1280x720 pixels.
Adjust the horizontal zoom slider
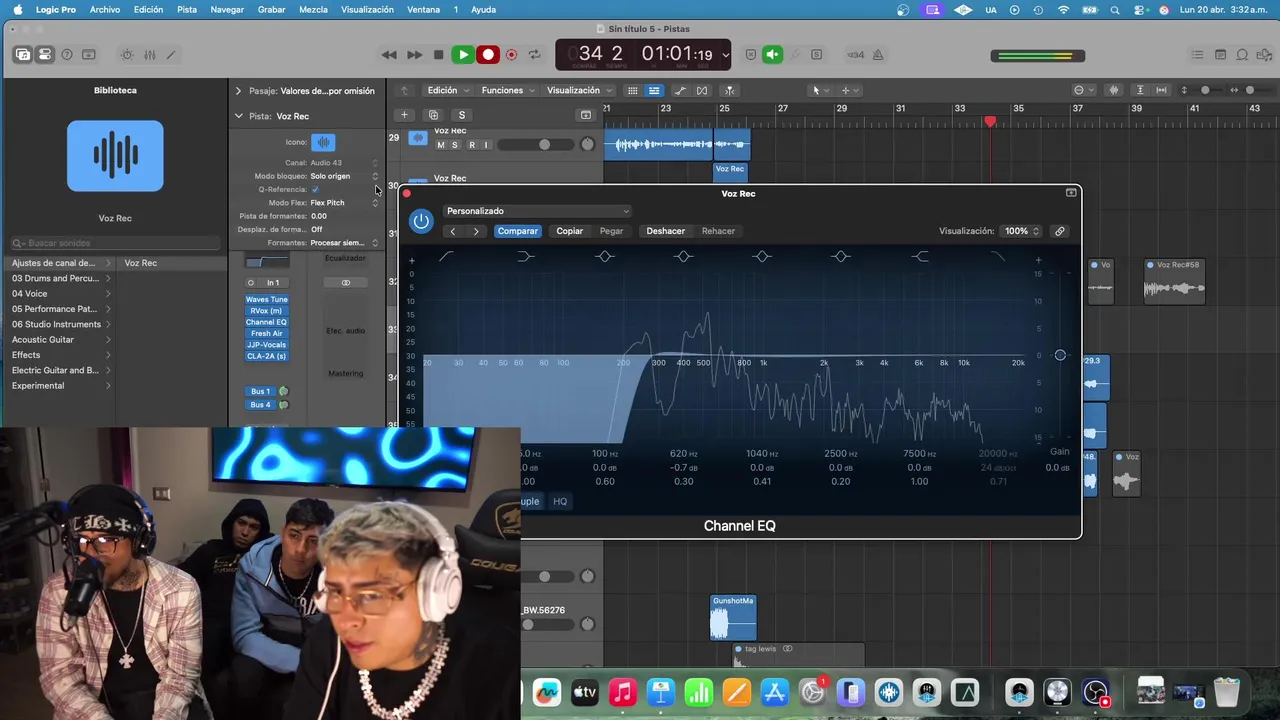[x=1249, y=90]
